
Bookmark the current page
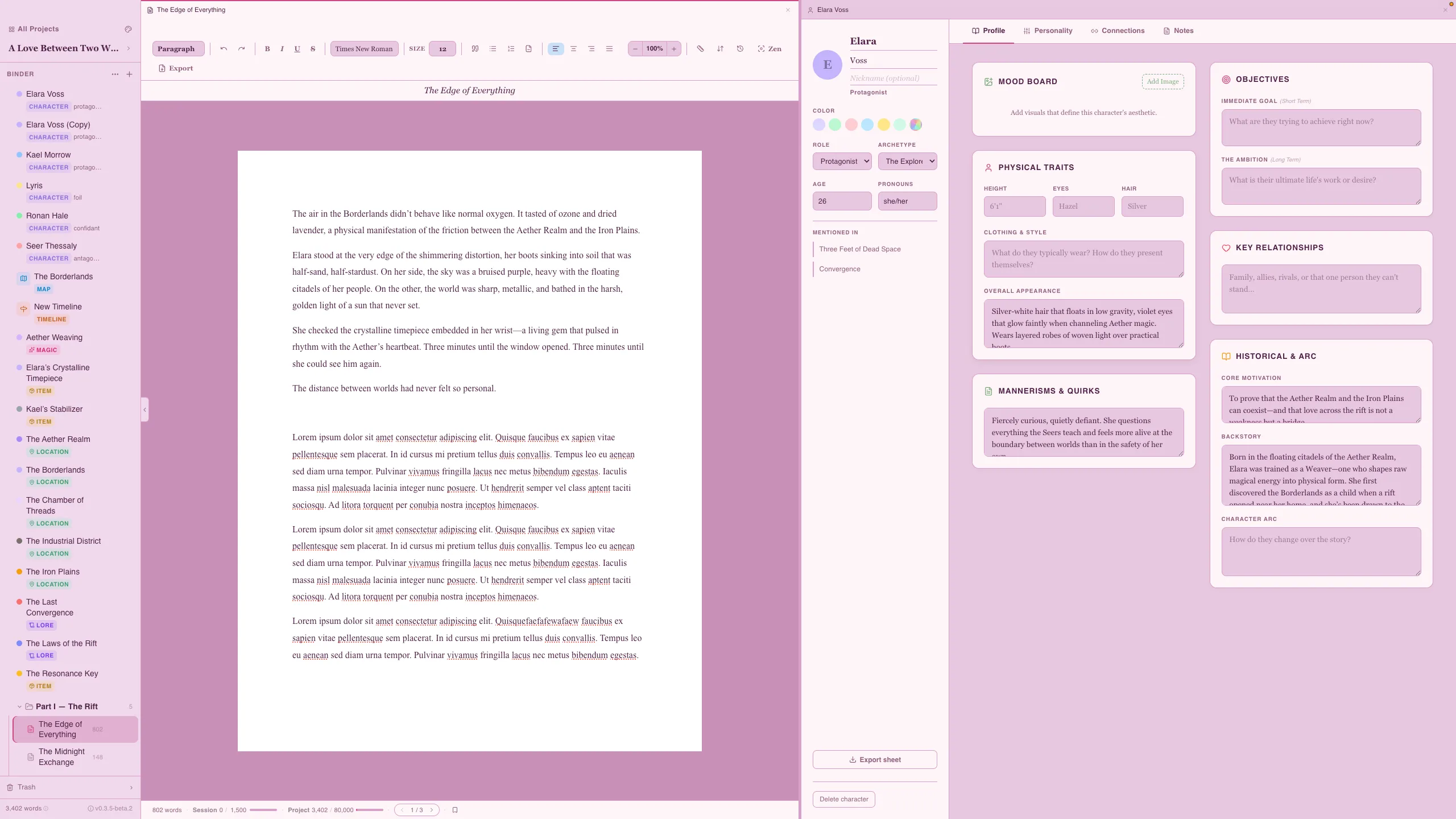454,810
